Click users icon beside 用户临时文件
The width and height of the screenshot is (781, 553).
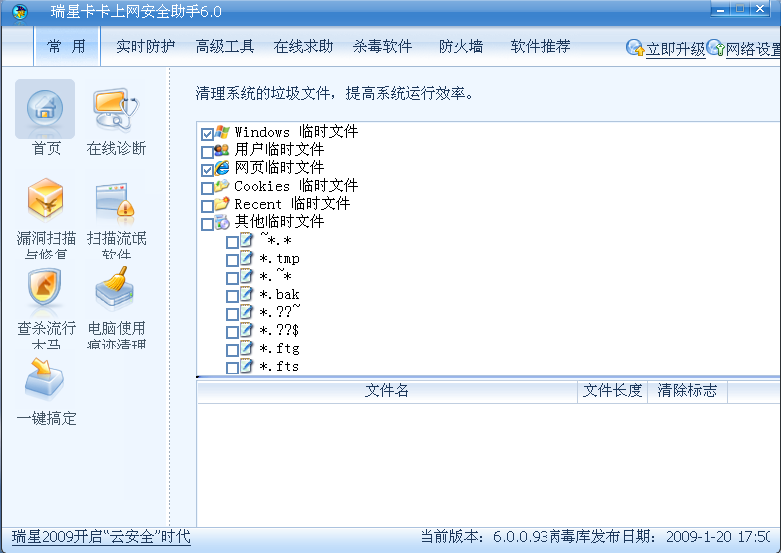coord(222,149)
